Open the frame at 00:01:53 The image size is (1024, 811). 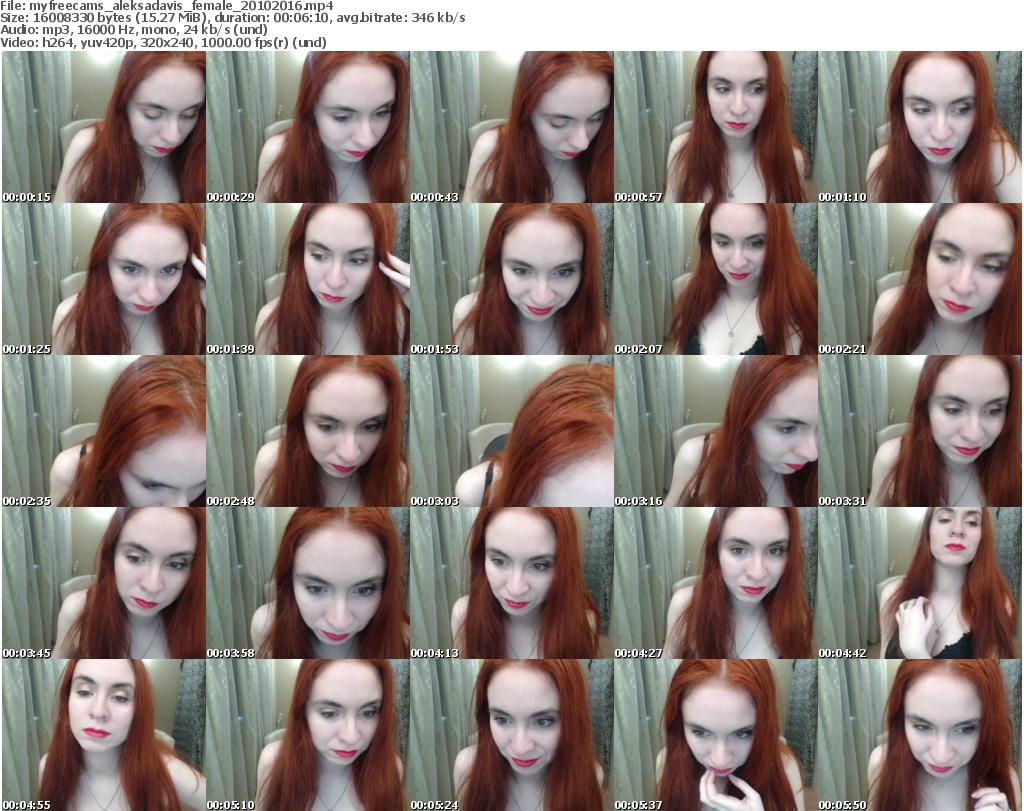click(x=511, y=279)
